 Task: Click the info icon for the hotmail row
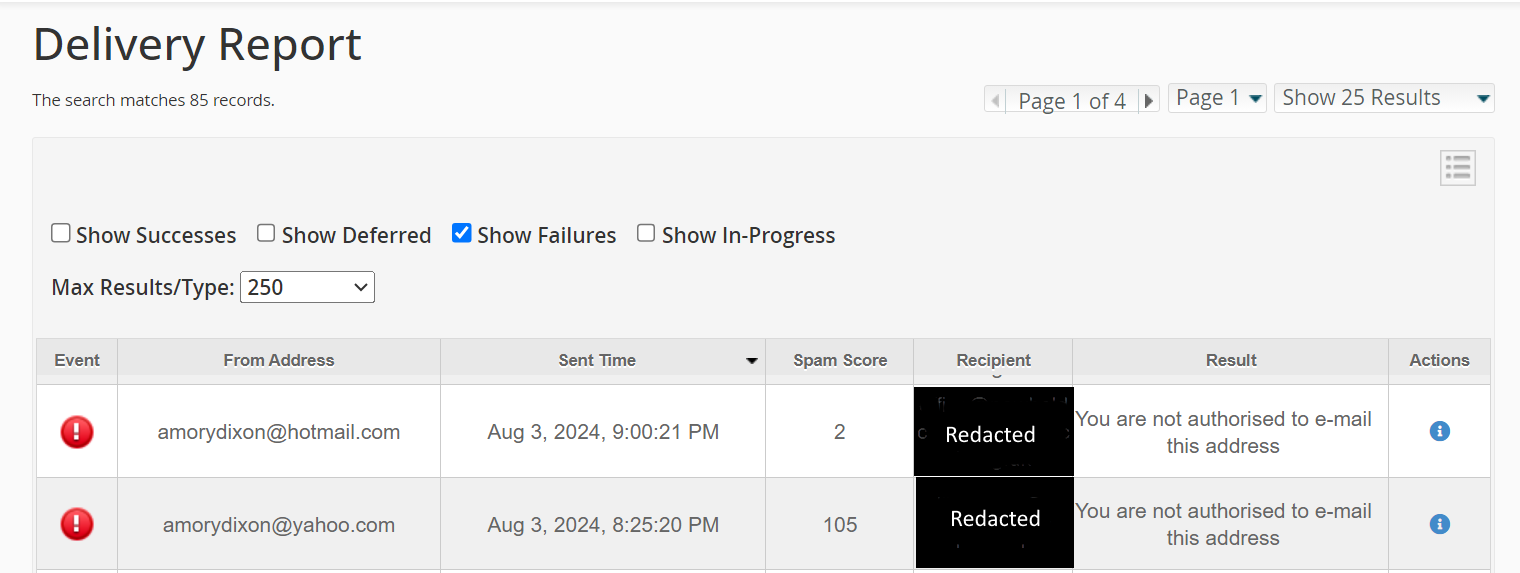(1439, 431)
